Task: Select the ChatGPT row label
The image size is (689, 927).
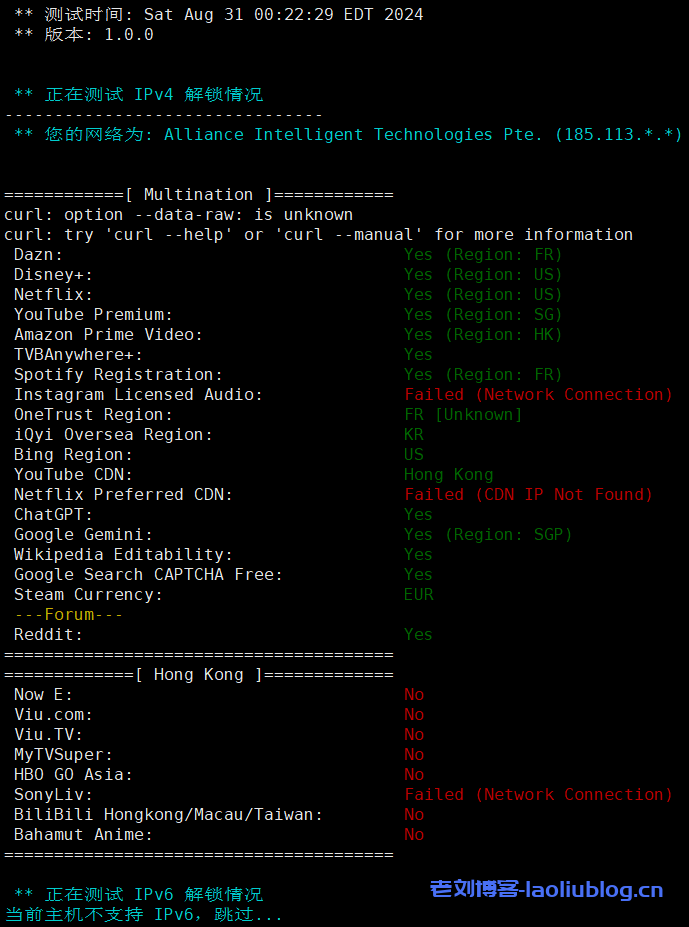Action: tap(53, 514)
